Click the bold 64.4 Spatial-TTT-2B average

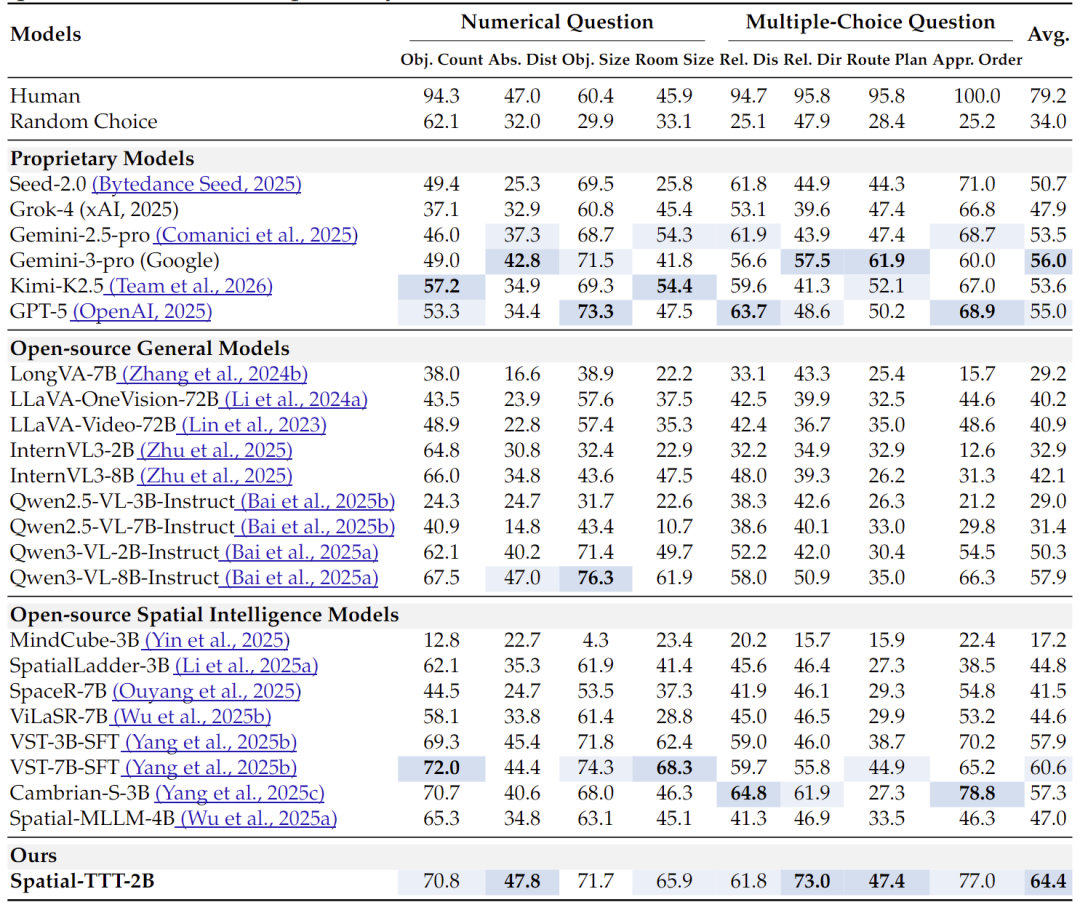[x=1048, y=882]
